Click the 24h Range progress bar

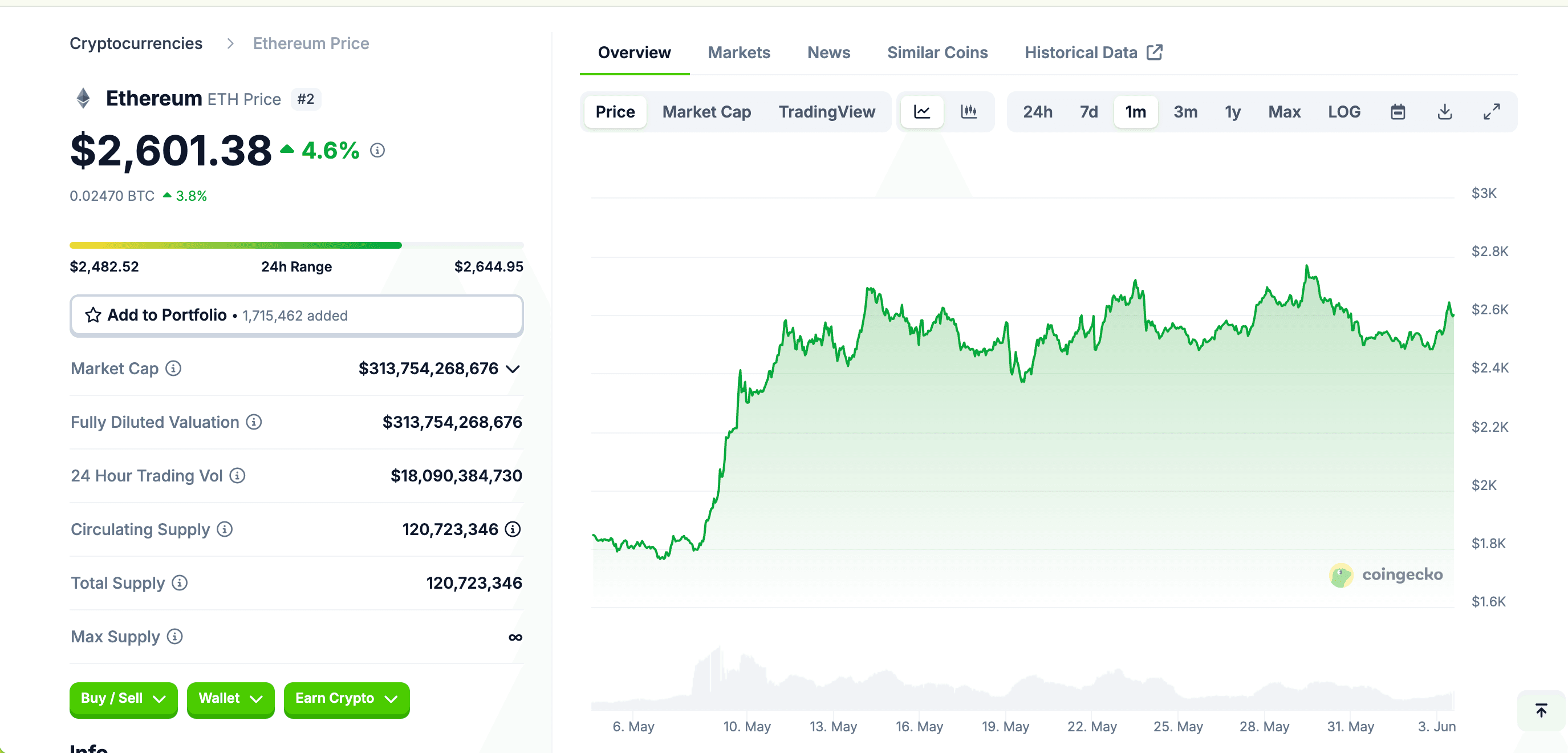pos(296,245)
